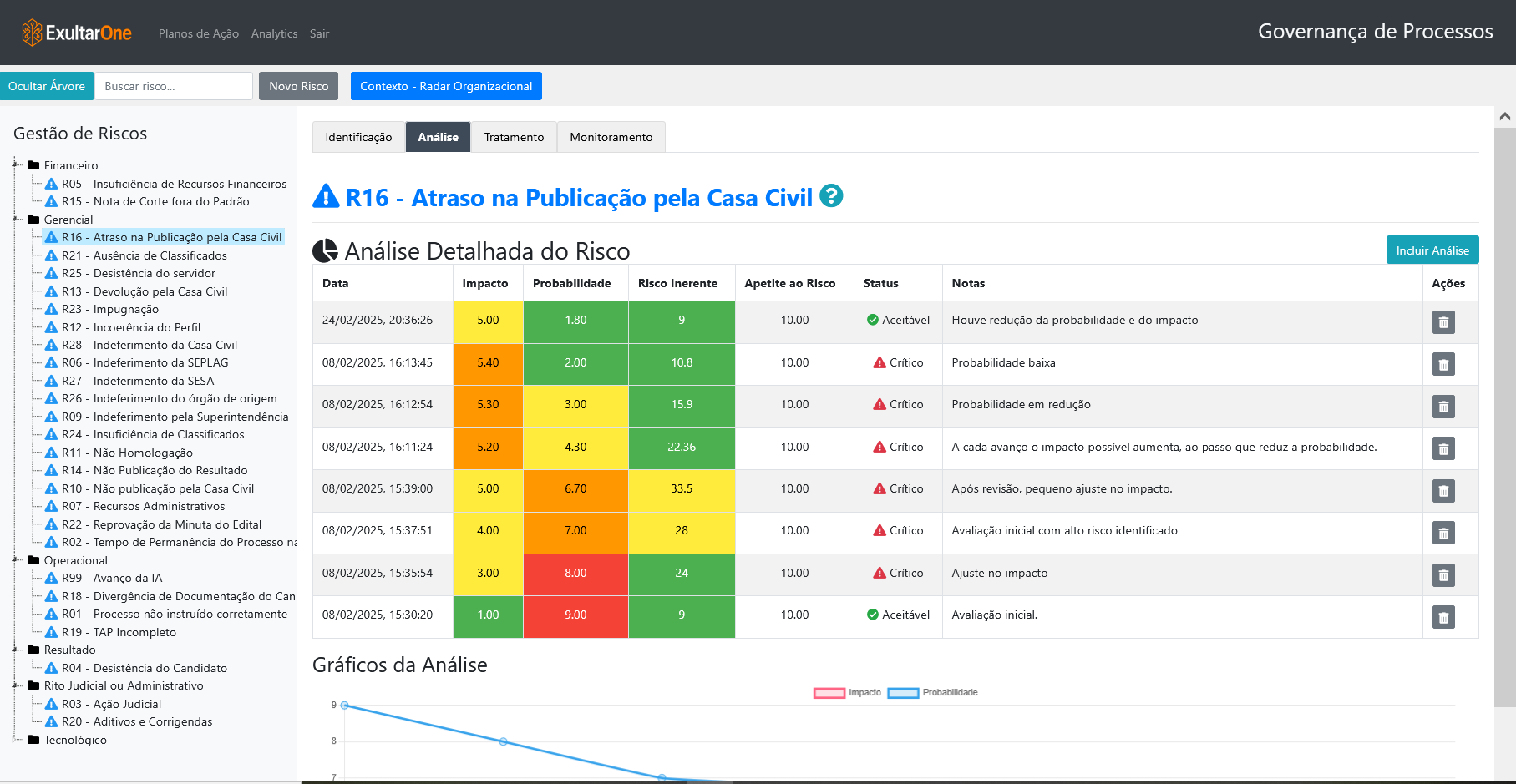
Task: Click the warning triangle next to R16 in the tree
Action: pyautogui.click(x=50, y=237)
